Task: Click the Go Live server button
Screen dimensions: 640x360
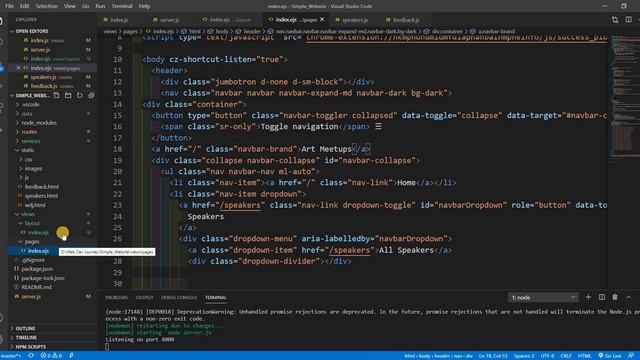Action: tap(610, 356)
